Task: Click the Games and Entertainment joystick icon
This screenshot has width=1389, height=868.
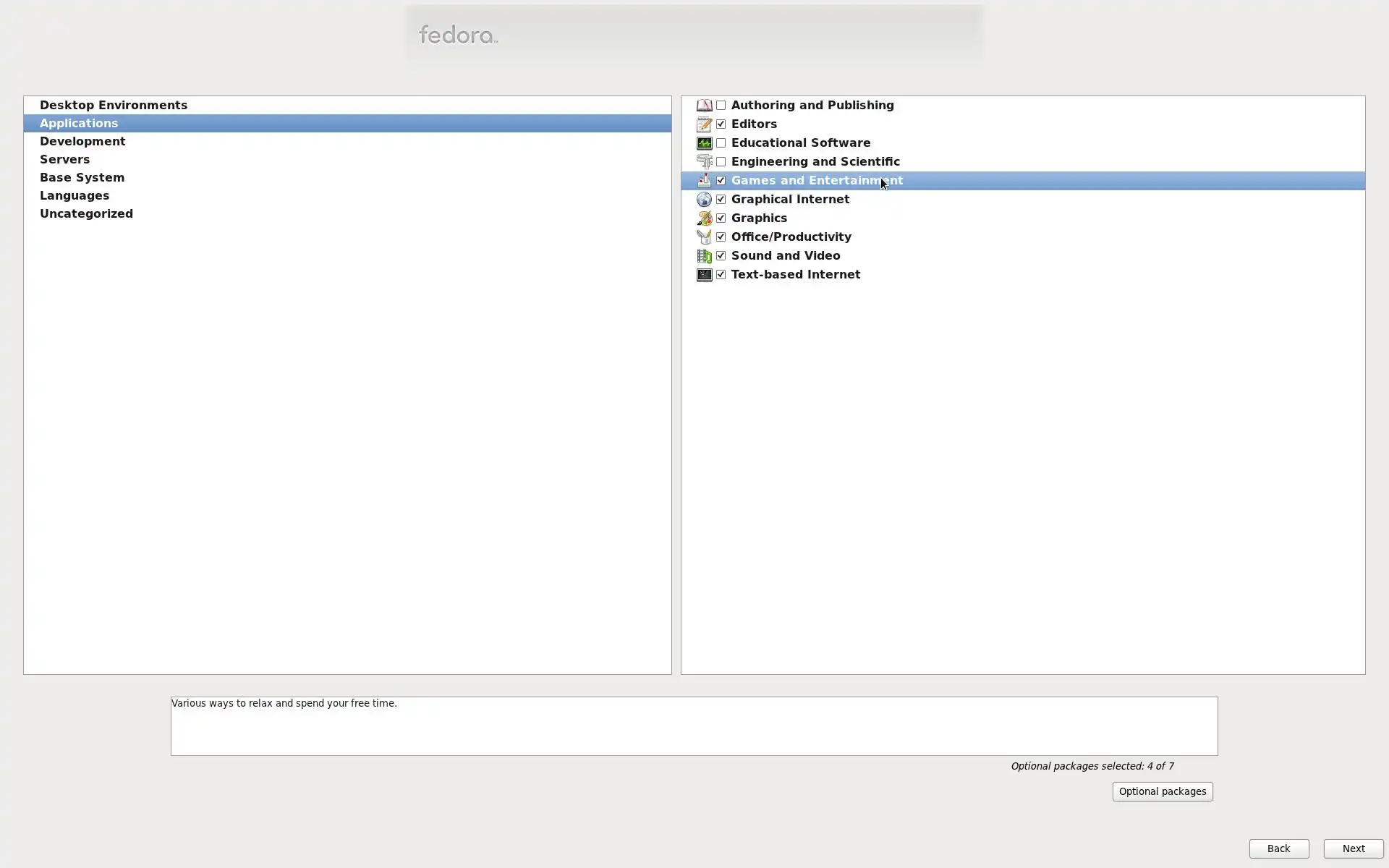Action: click(x=704, y=181)
